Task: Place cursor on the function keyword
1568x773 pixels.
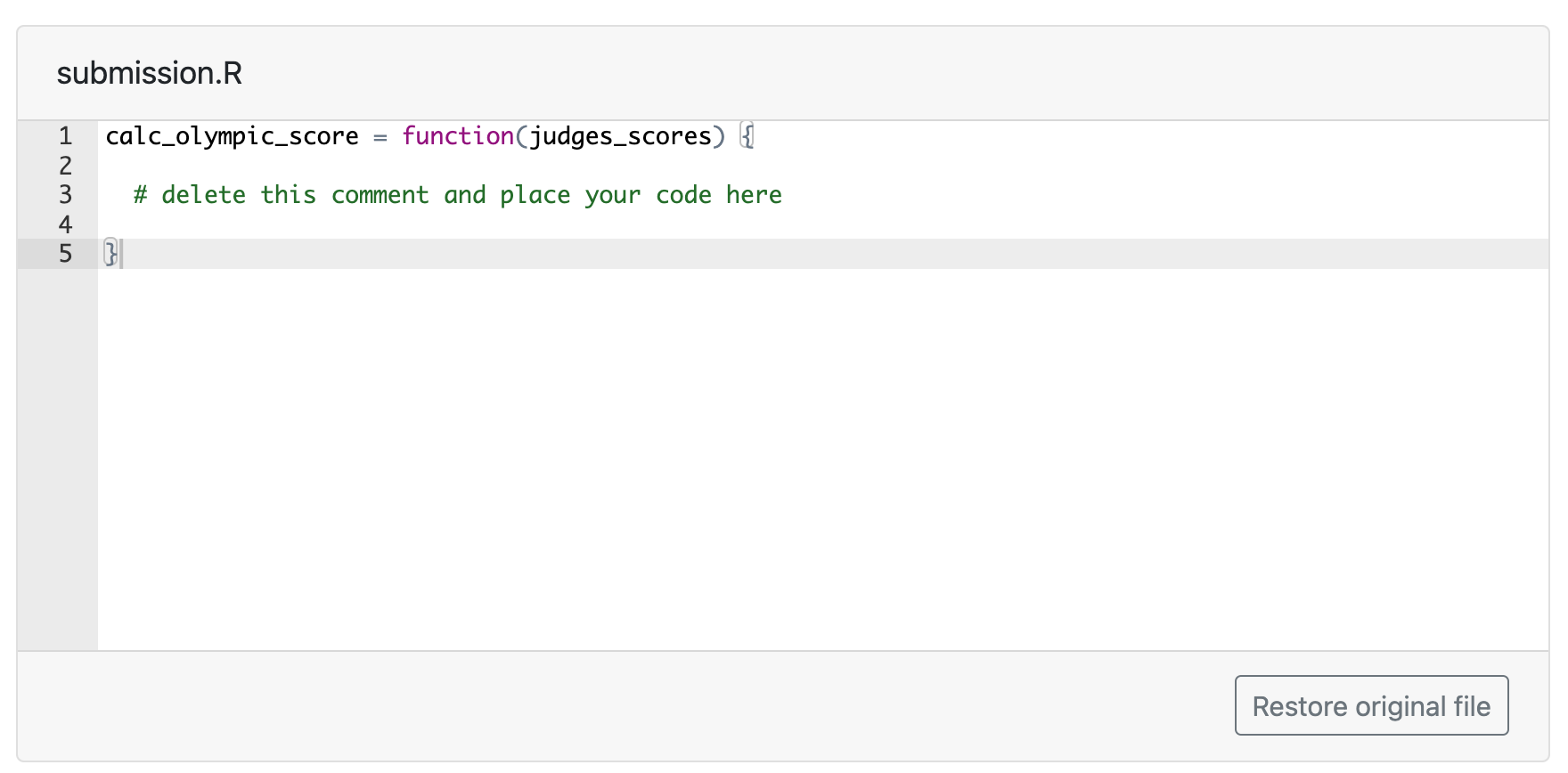Action: tap(456, 135)
